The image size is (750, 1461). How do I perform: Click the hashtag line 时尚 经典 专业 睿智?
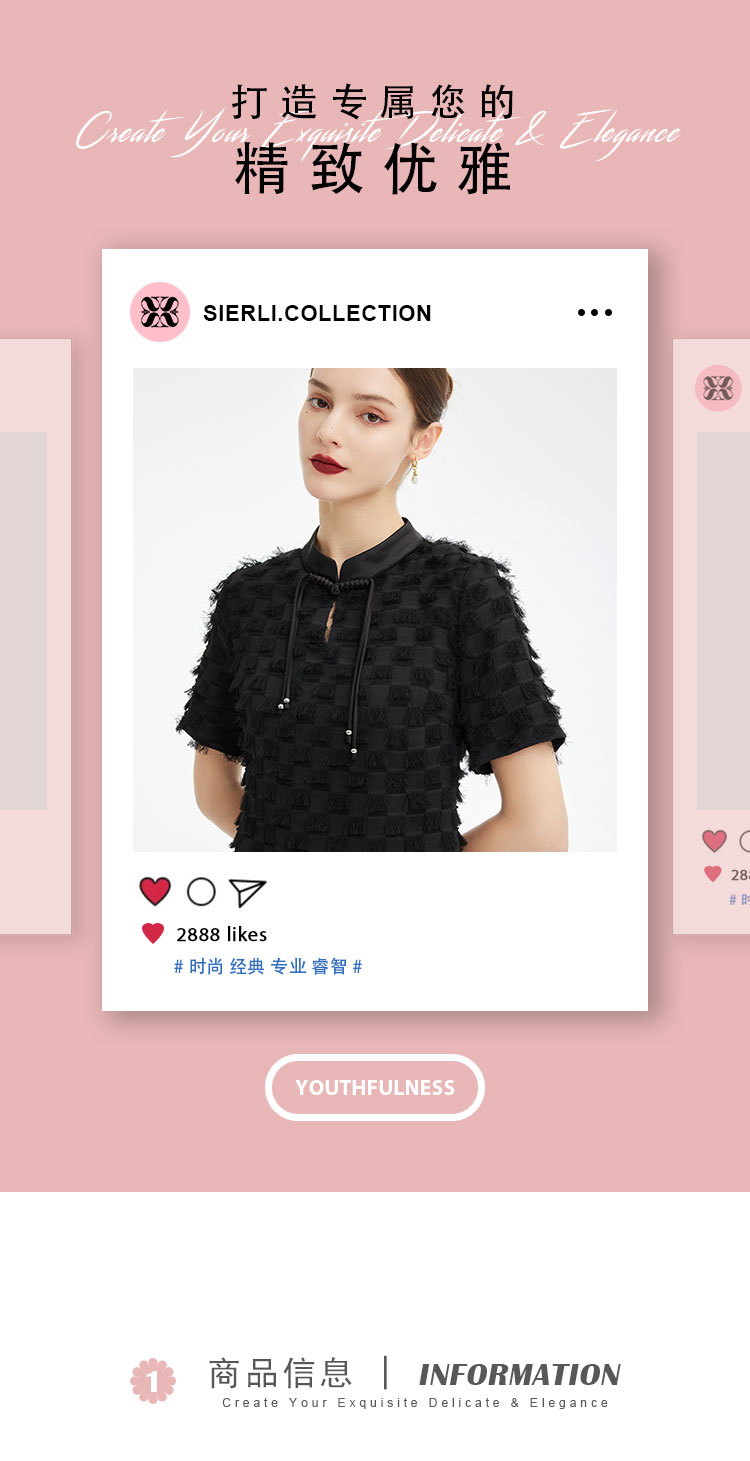[x=268, y=967]
